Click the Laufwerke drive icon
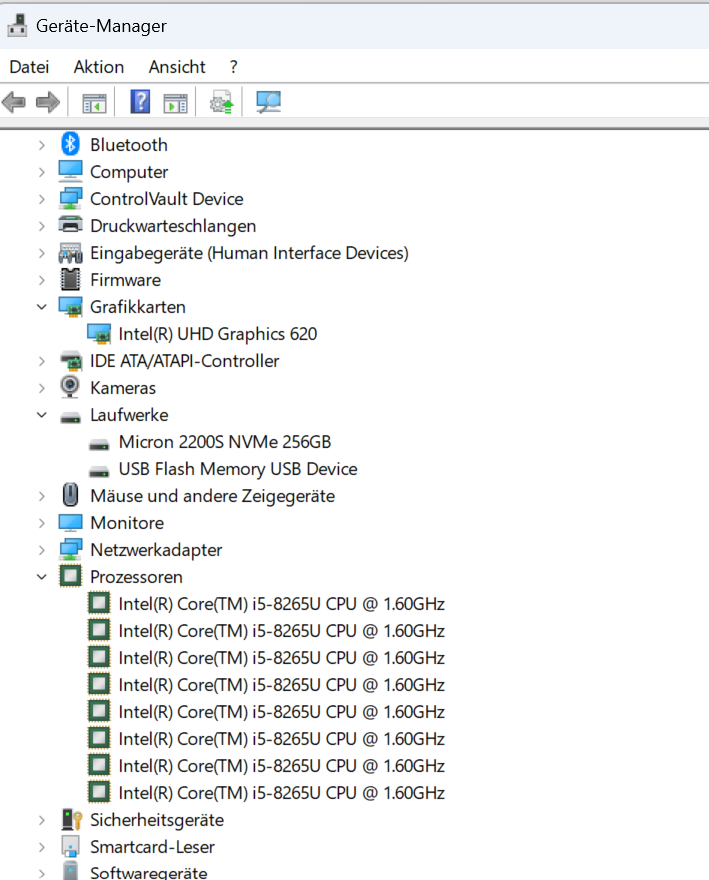This screenshot has height=880, width=709. coord(70,417)
